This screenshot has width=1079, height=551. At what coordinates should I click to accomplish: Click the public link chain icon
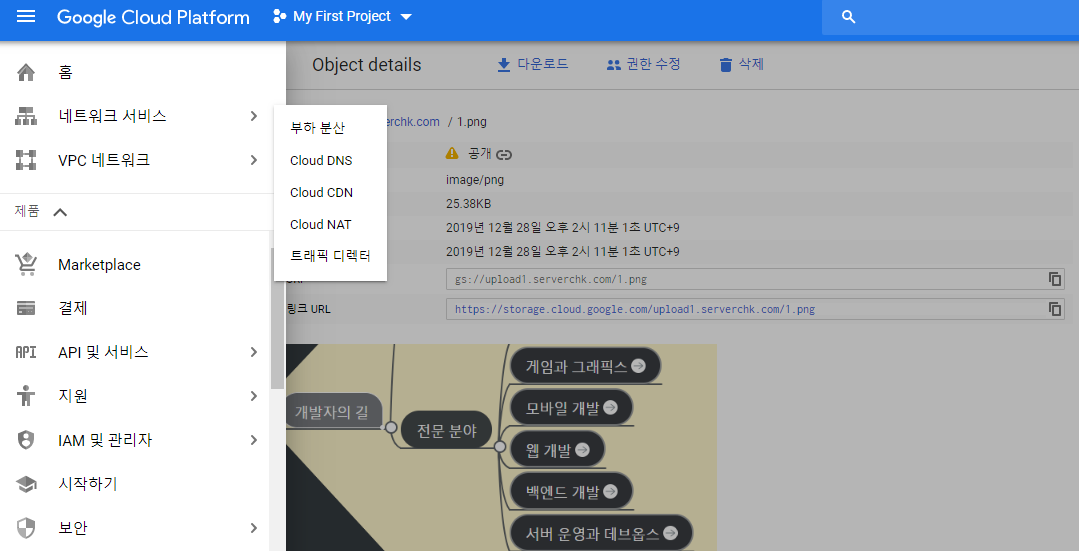click(504, 155)
